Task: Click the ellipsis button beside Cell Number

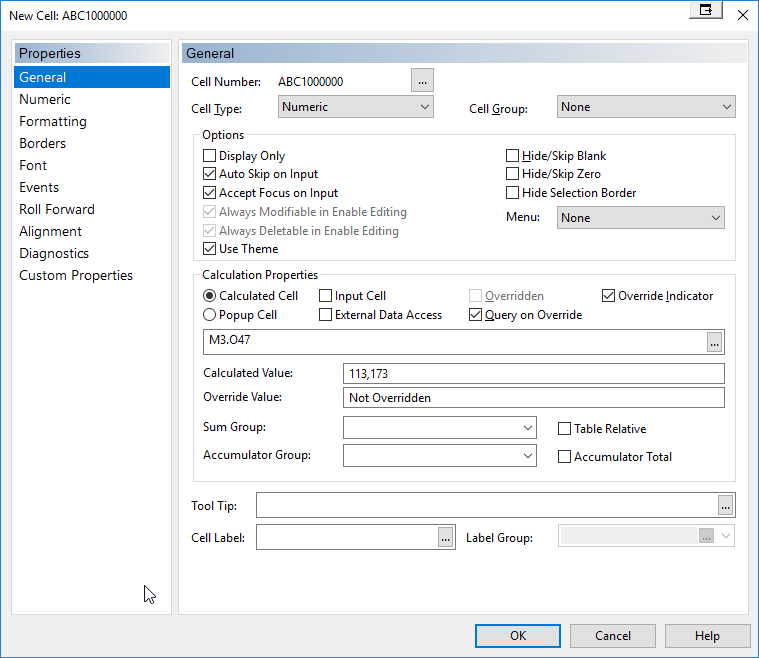Action: [x=422, y=80]
